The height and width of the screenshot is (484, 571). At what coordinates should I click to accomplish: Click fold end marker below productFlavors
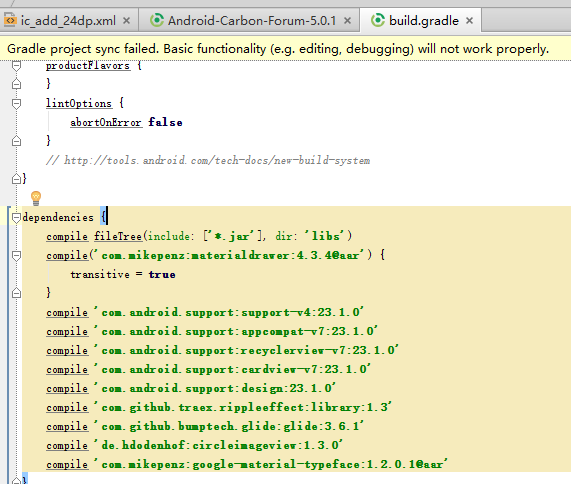[x=16, y=84]
